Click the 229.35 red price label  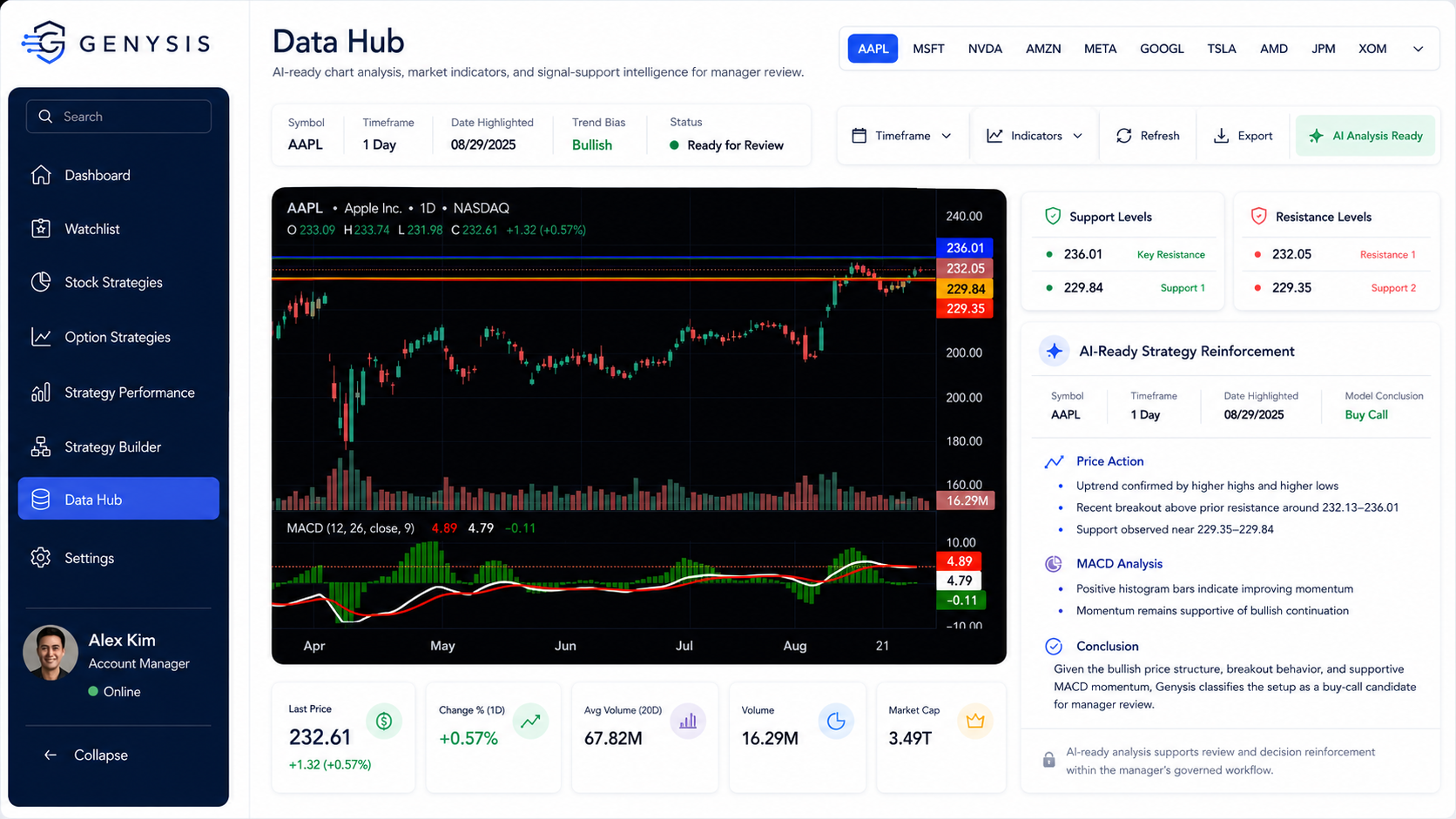[965, 309]
